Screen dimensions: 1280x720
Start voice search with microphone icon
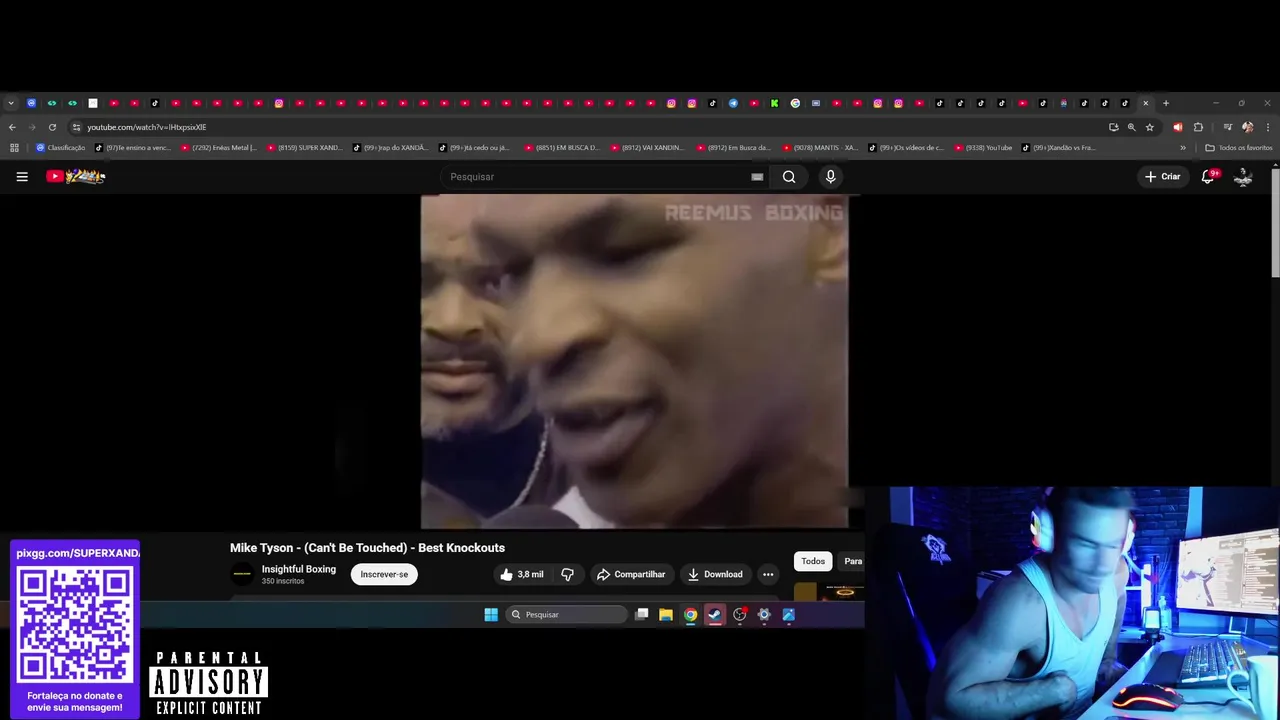coord(830,177)
